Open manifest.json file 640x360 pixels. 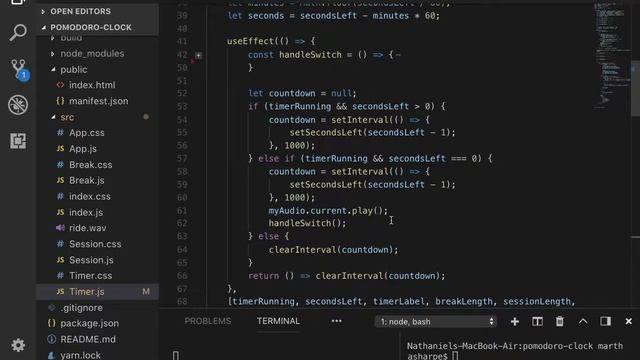pyautogui.click(x=98, y=101)
